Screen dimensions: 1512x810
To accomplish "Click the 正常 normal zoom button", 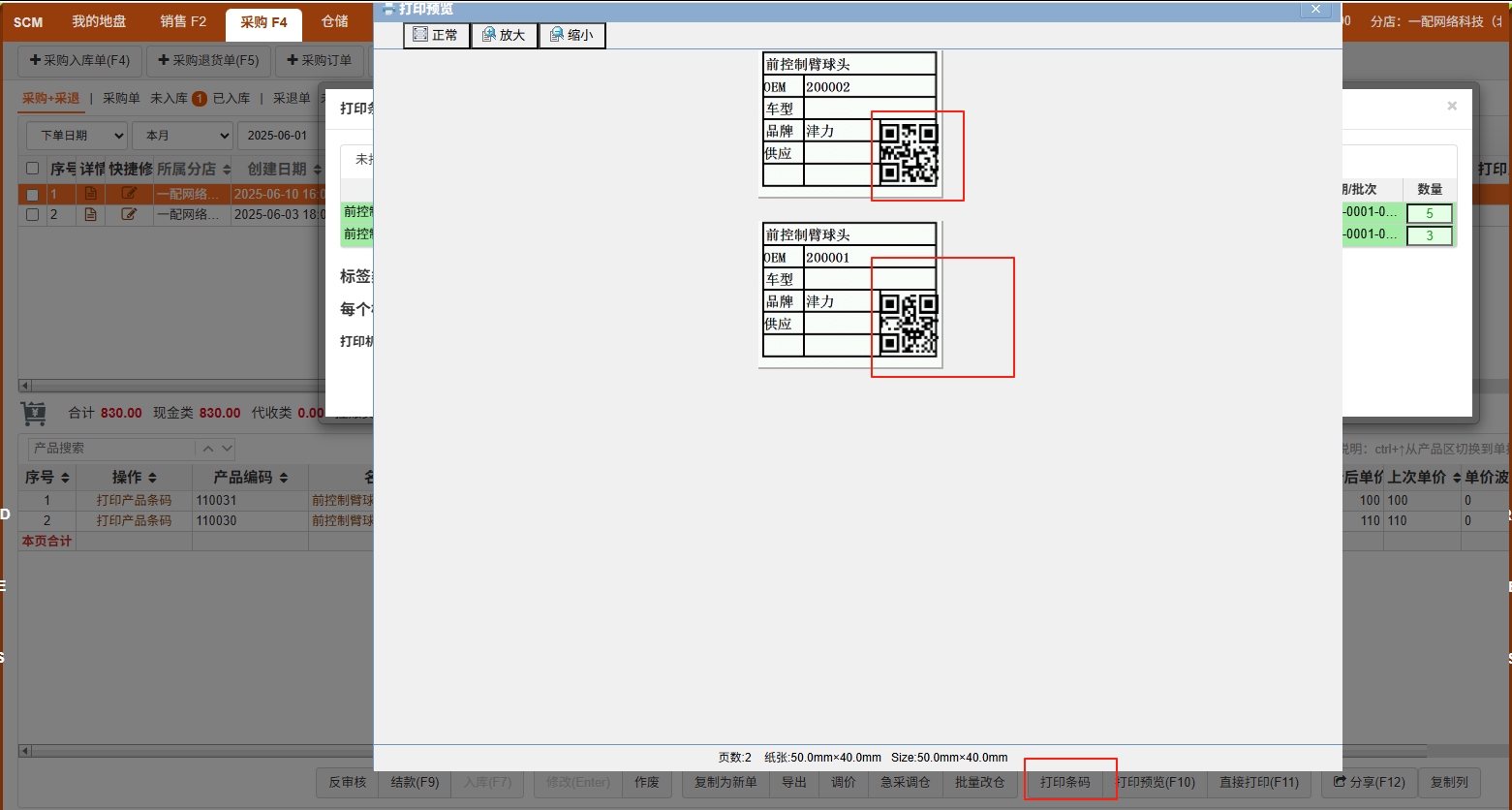I will coord(437,35).
